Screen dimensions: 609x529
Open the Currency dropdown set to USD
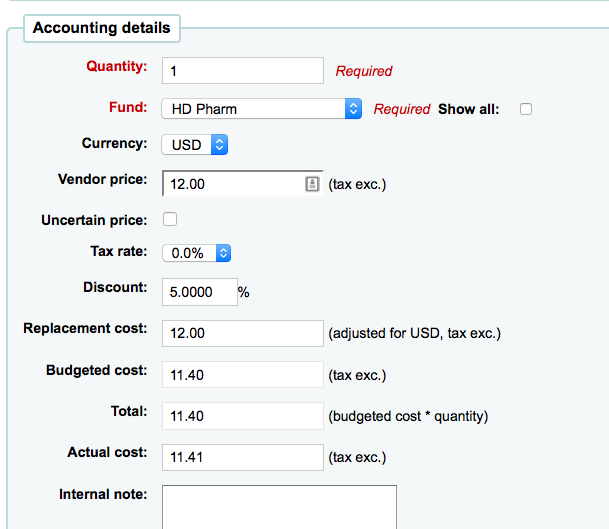[x=195, y=145]
